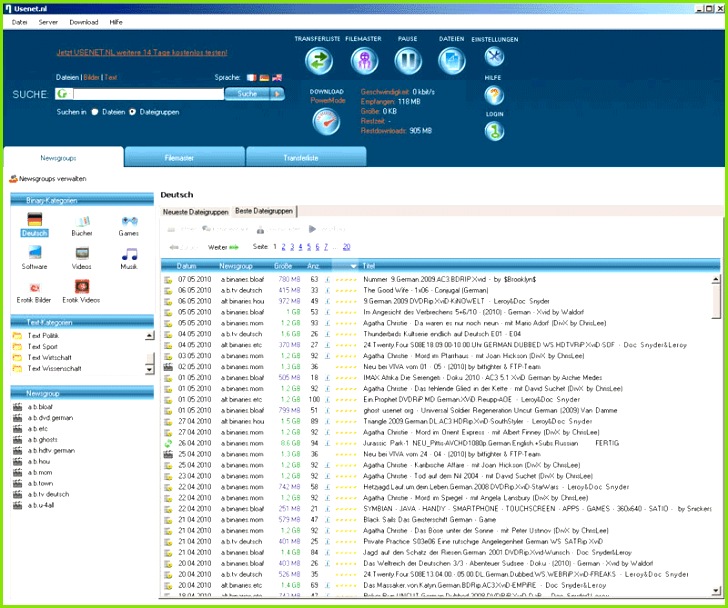Viewport: 728px width, 608px height.
Task: Click sort arrow in rating column header
Action: [352, 266]
